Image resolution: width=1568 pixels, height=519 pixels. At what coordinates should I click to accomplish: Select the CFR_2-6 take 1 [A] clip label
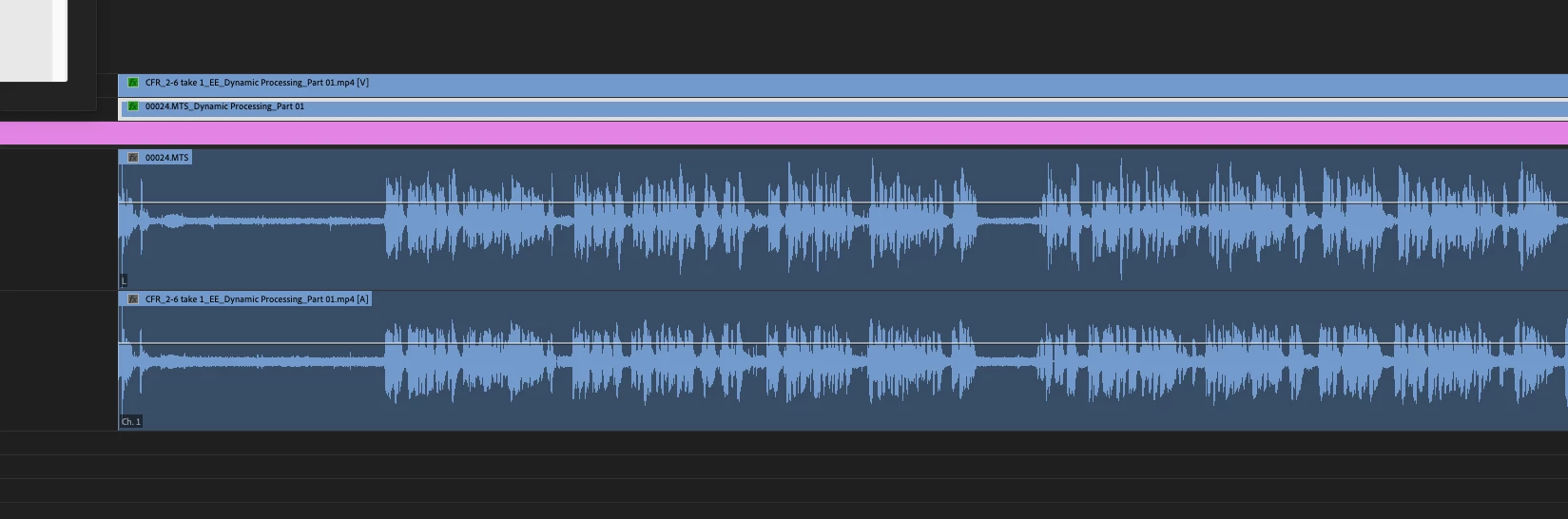point(257,299)
